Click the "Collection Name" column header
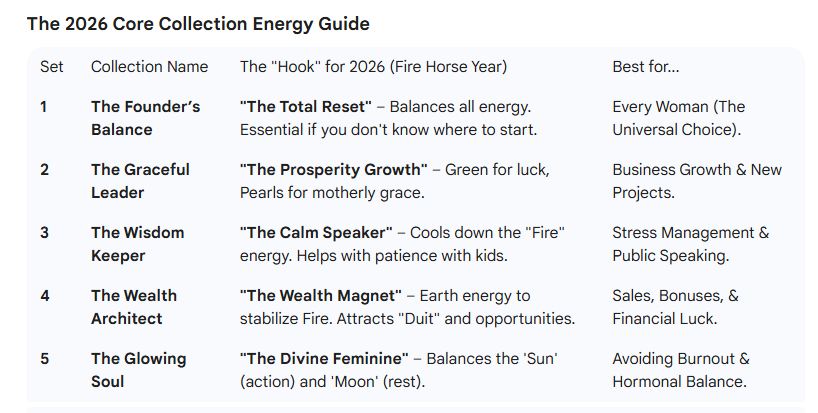818x413 pixels. [x=150, y=67]
